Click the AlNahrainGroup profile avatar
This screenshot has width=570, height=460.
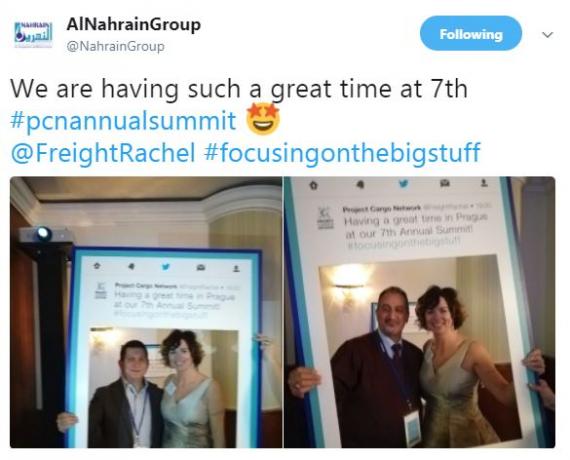[x=33, y=35]
